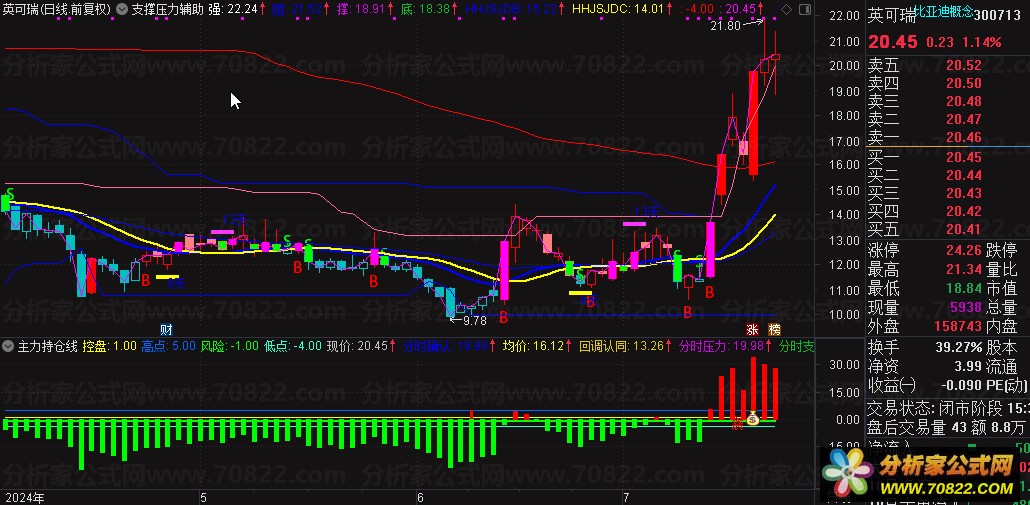The image size is (1030, 505).
Task: Click the 涨 marker icon
Action: [752, 328]
